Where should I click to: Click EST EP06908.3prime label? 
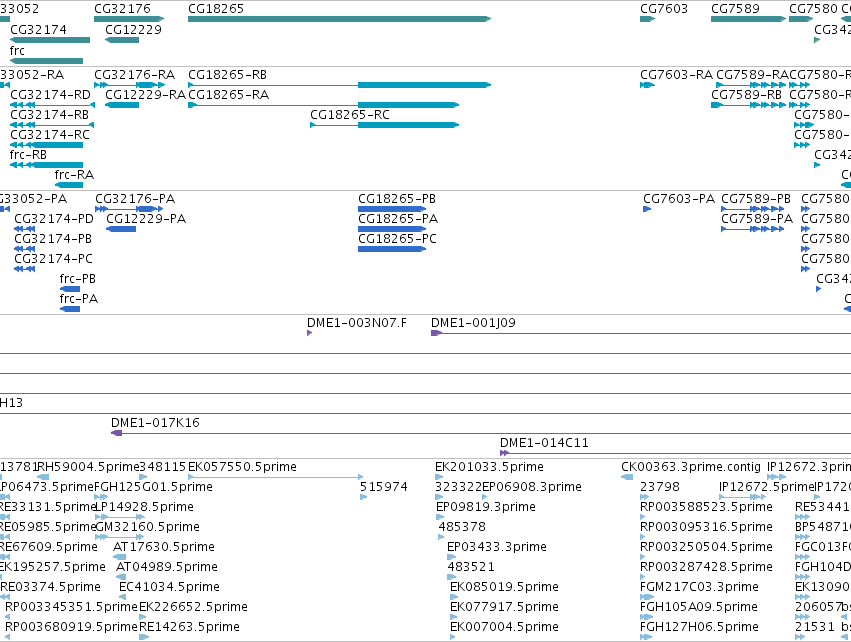tap(532, 487)
